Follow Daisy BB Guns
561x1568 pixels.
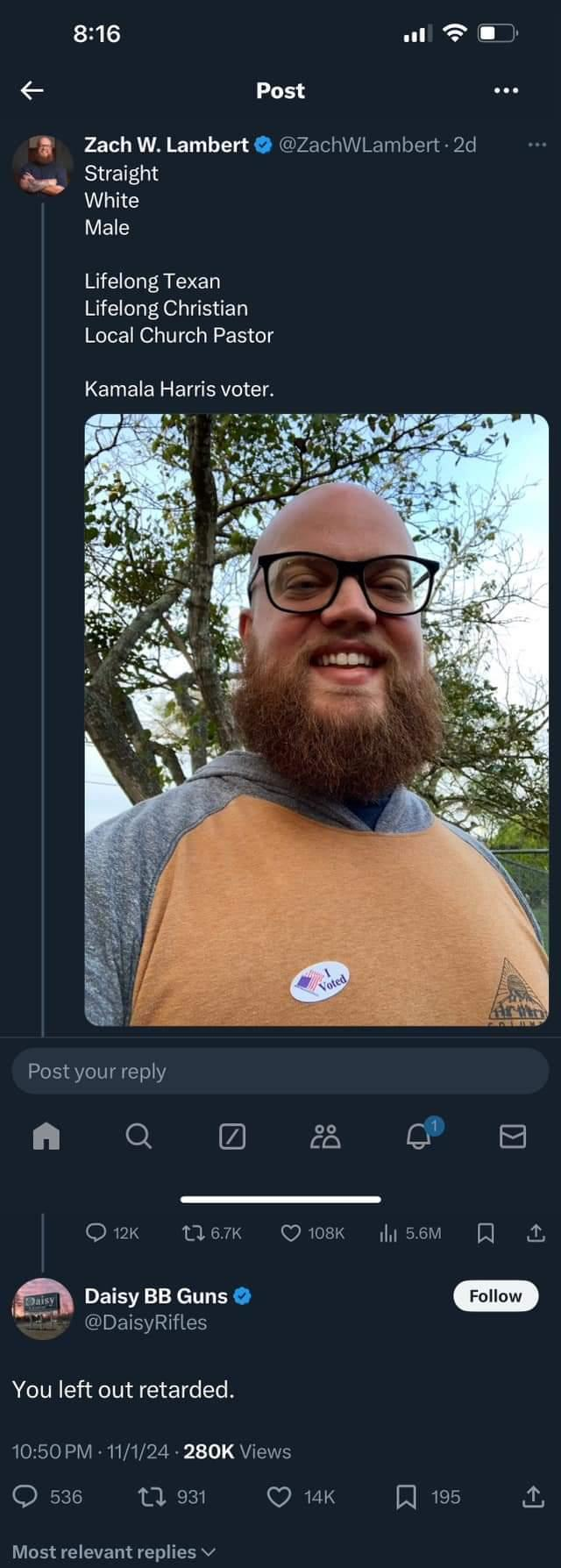(495, 1295)
